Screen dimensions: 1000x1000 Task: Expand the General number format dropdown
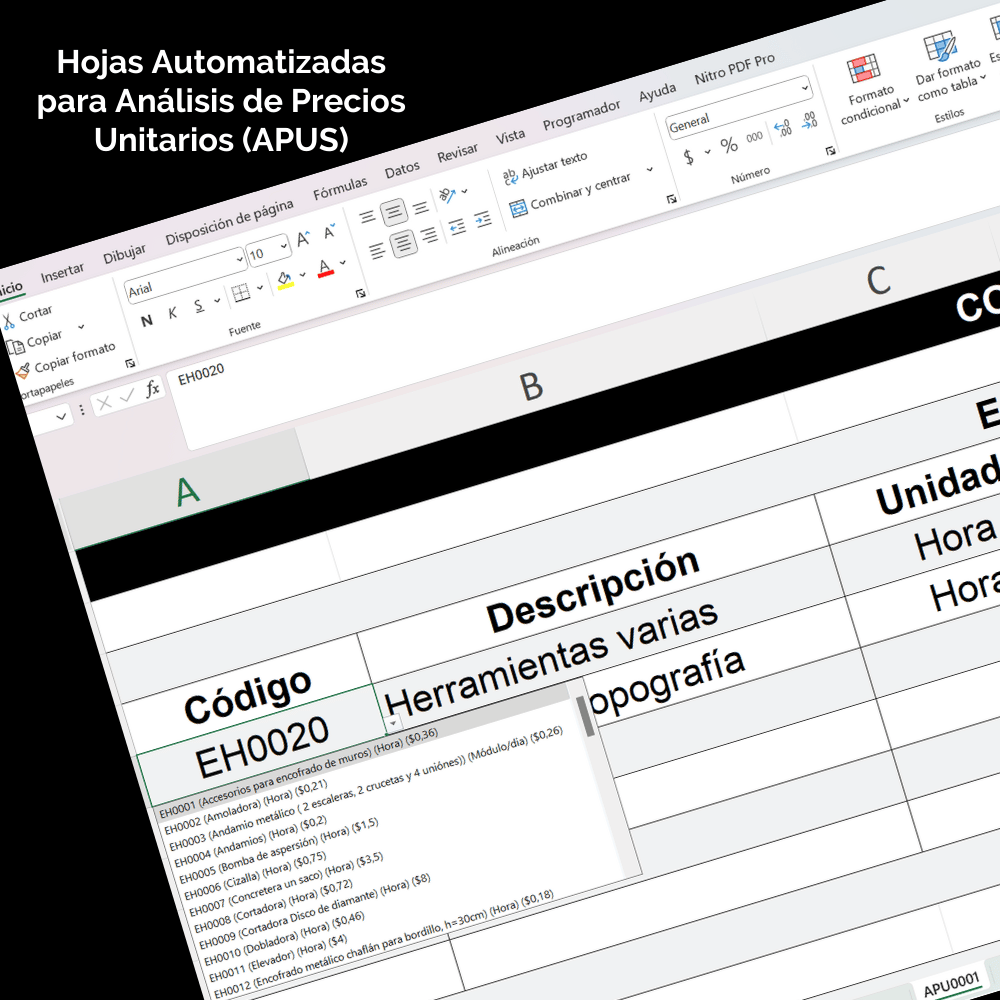point(805,88)
